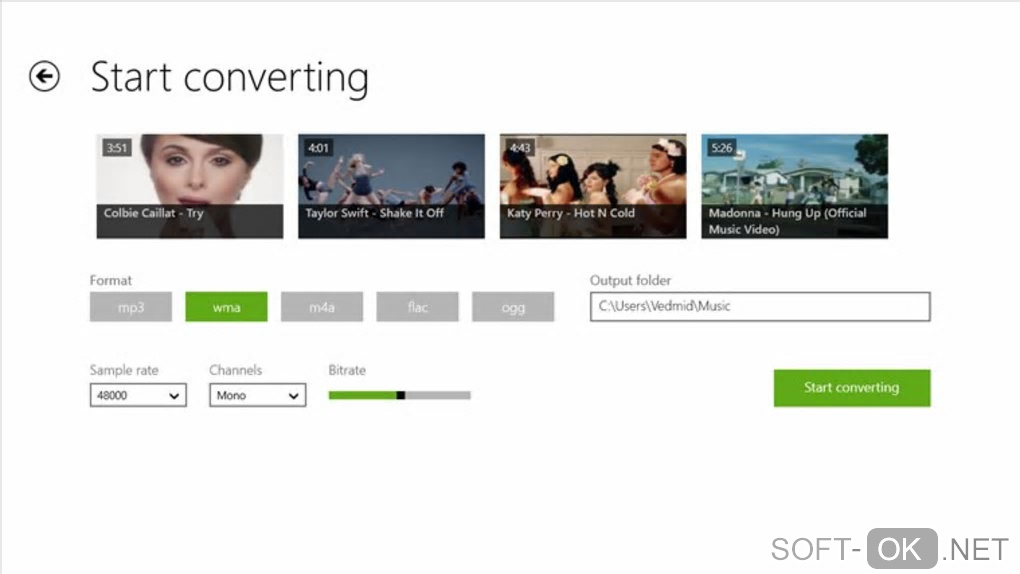Choose the ogg format option
The height and width of the screenshot is (574, 1020).
click(513, 307)
